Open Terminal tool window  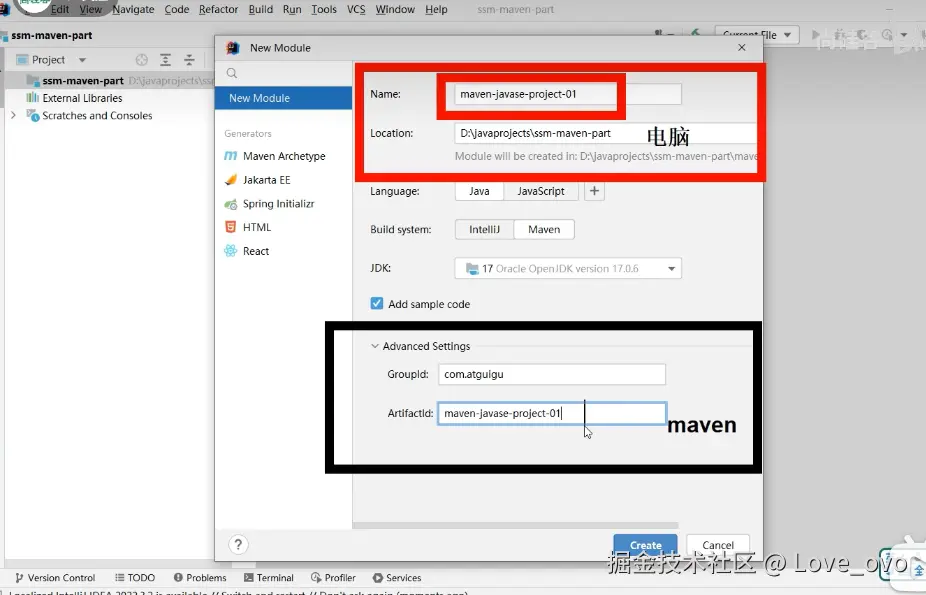coord(269,577)
